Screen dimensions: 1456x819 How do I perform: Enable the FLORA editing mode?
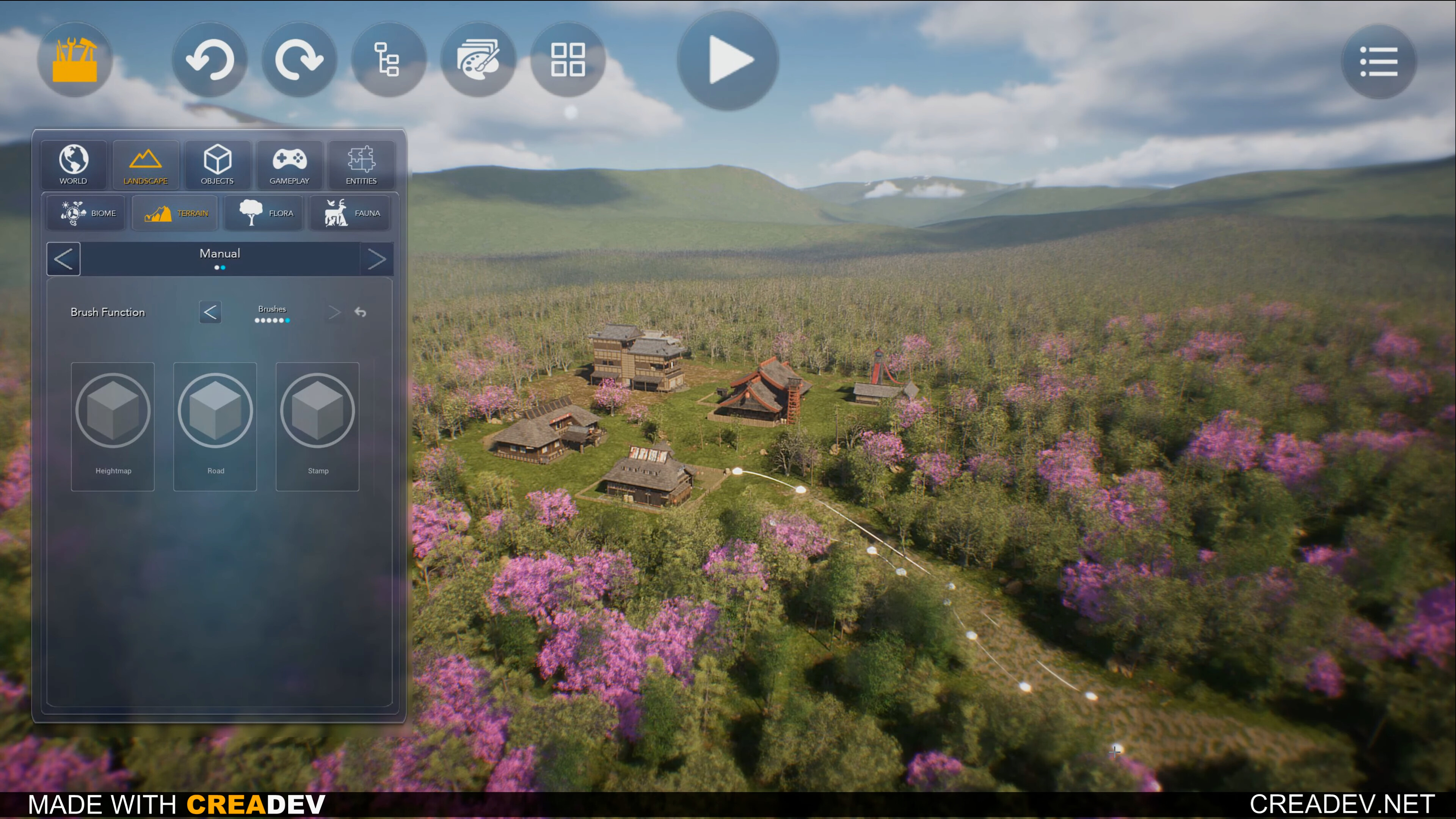(264, 213)
